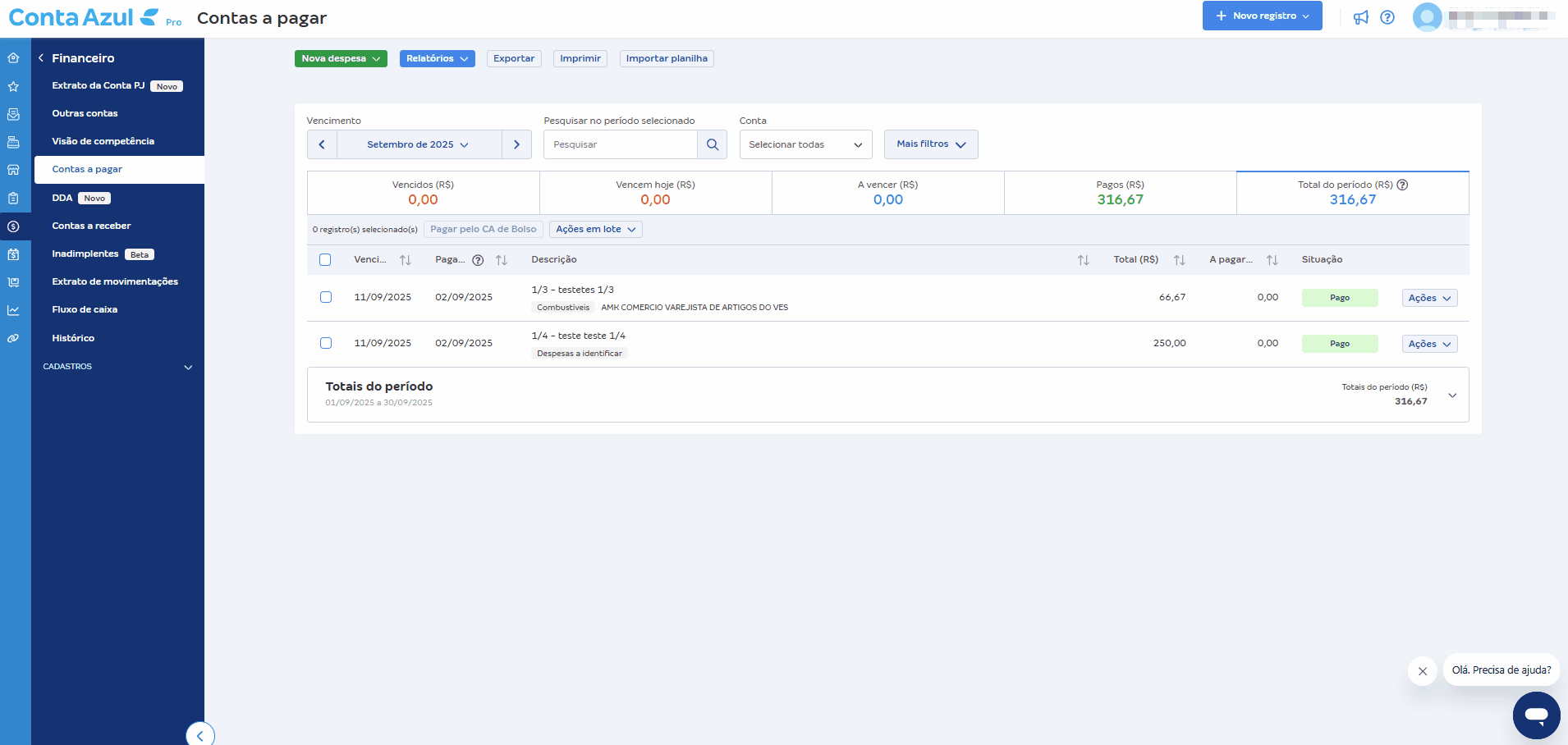1568x745 pixels.
Task: Toggle the select-all checkbox in table header
Action: [x=325, y=260]
